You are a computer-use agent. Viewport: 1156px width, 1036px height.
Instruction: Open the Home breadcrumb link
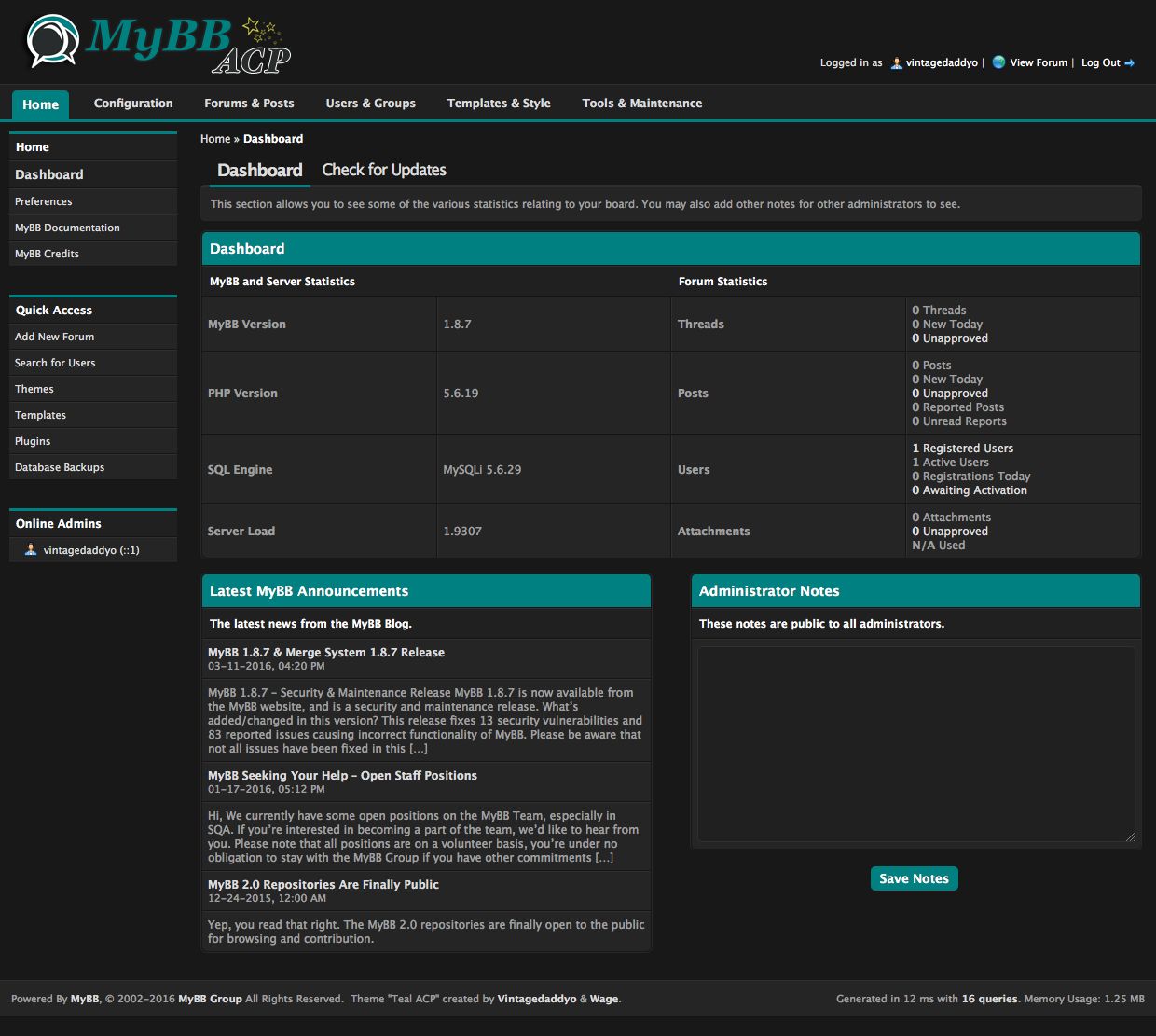(x=214, y=139)
